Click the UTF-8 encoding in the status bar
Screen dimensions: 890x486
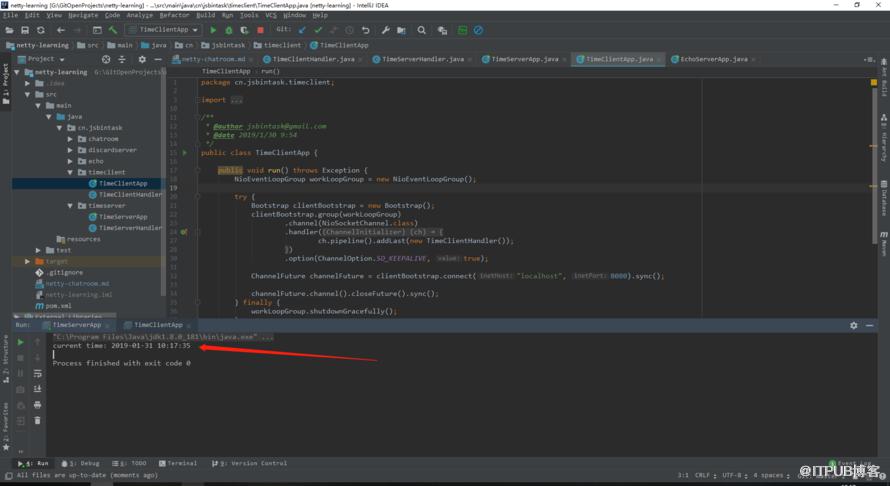(x=732, y=475)
